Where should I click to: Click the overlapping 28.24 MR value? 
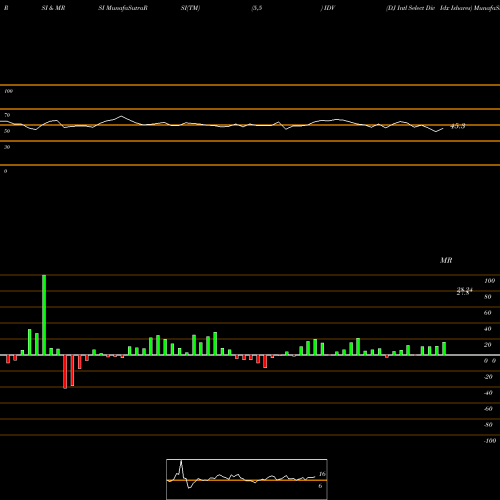tap(465, 291)
